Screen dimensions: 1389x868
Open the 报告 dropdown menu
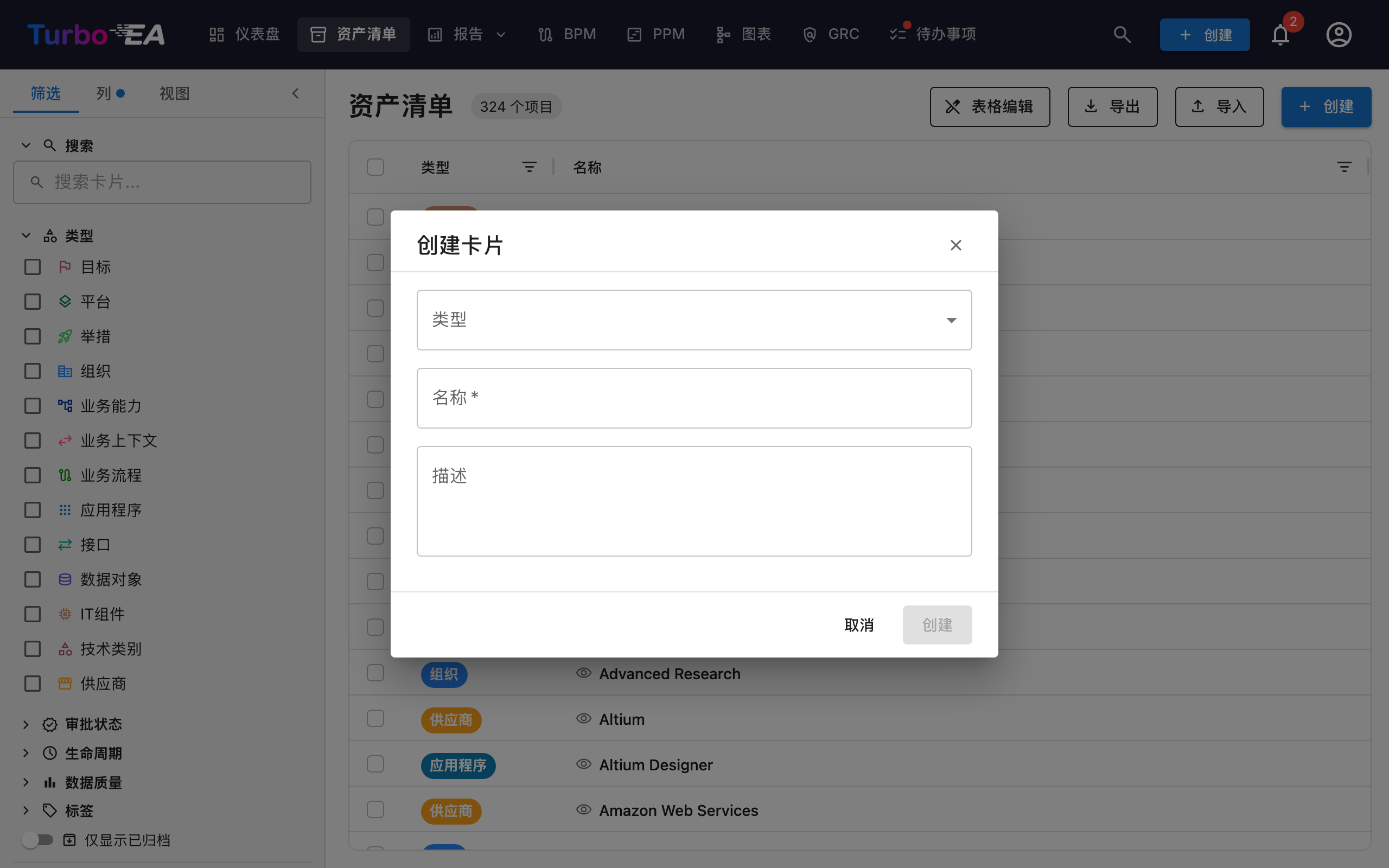[467, 34]
